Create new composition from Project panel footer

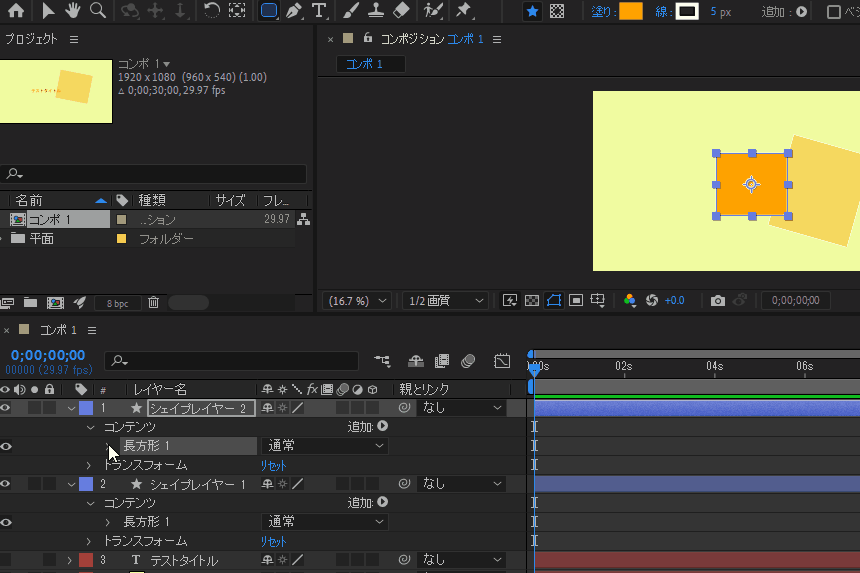pos(55,302)
